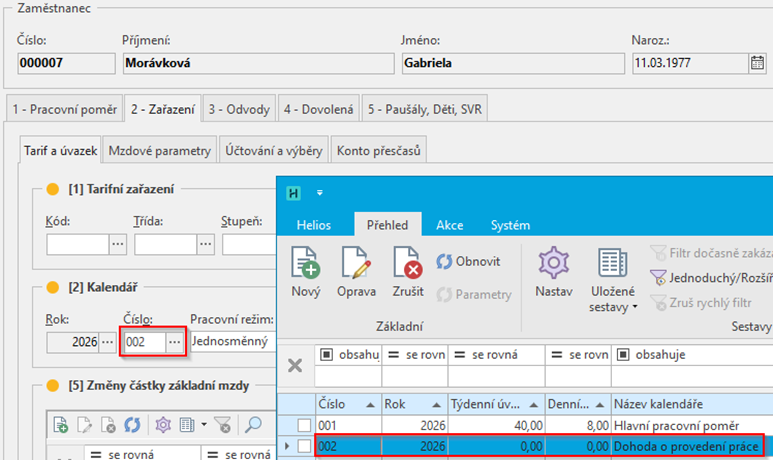Click into the Příjmení field
Image resolution: width=773 pixels, height=460 pixels.
256,63
